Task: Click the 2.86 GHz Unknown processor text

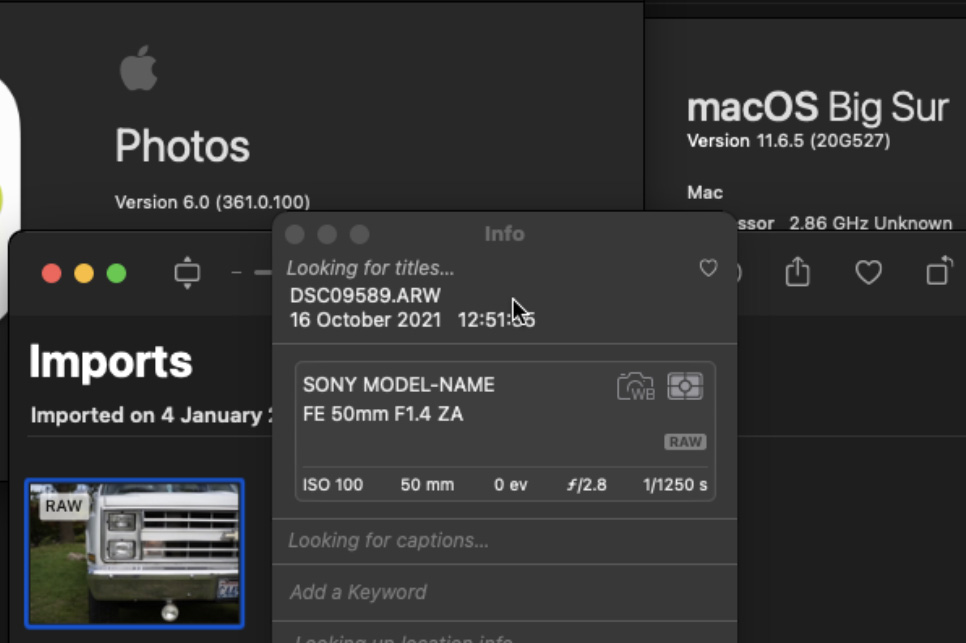Action: (x=871, y=223)
